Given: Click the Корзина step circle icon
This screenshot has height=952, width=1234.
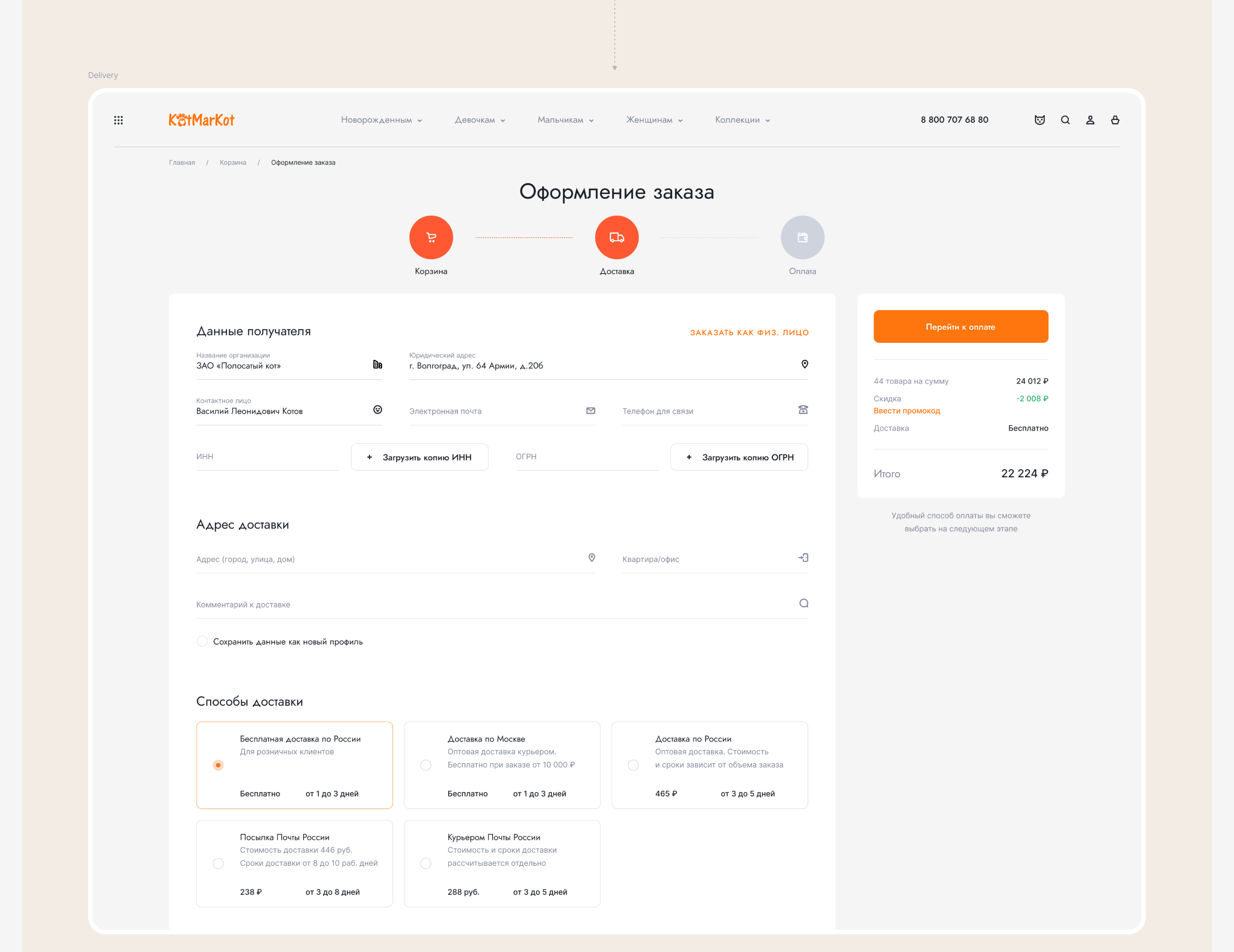Looking at the screenshot, I should 431,237.
